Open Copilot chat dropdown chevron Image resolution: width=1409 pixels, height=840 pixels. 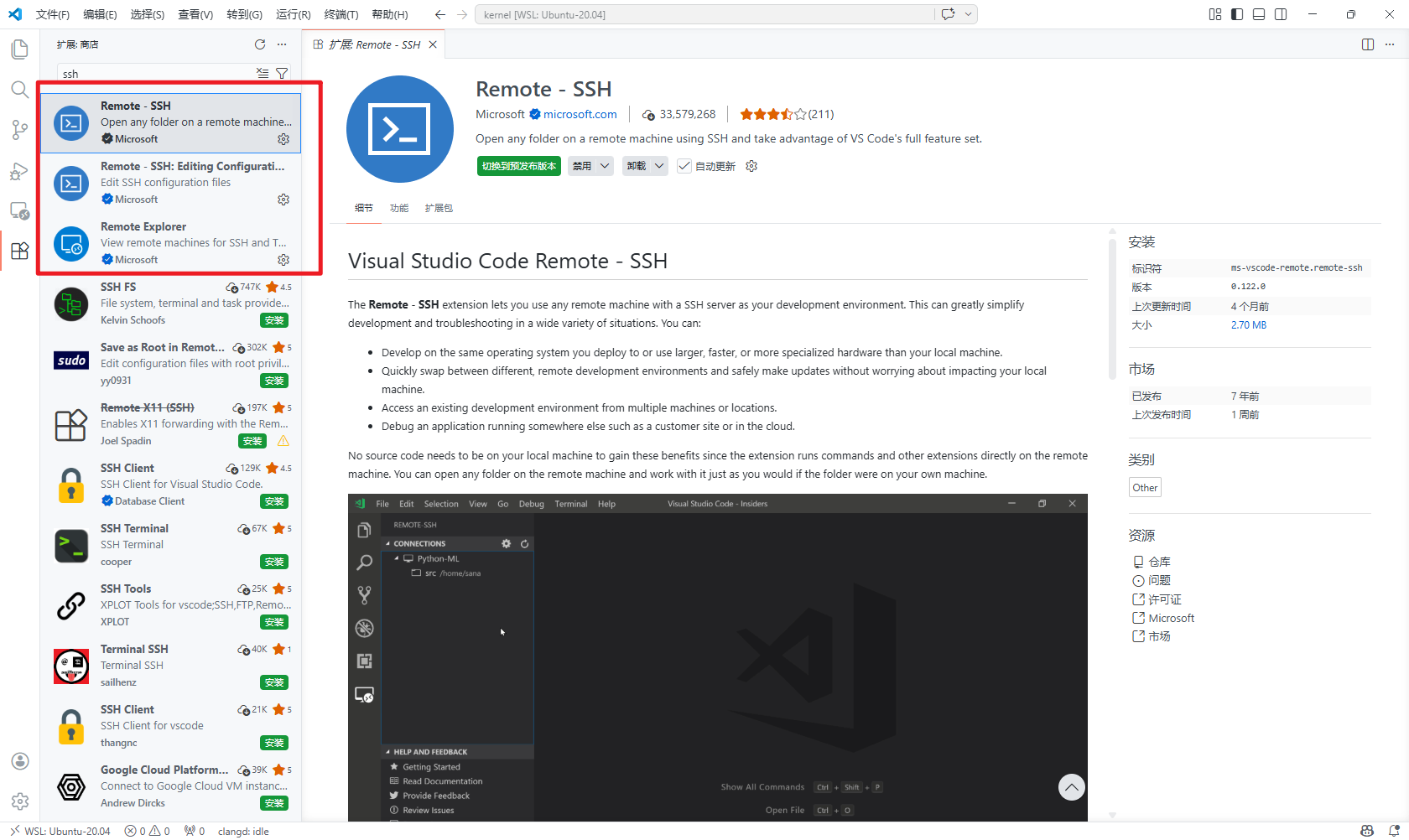pyautogui.click(x=969, y=14)
